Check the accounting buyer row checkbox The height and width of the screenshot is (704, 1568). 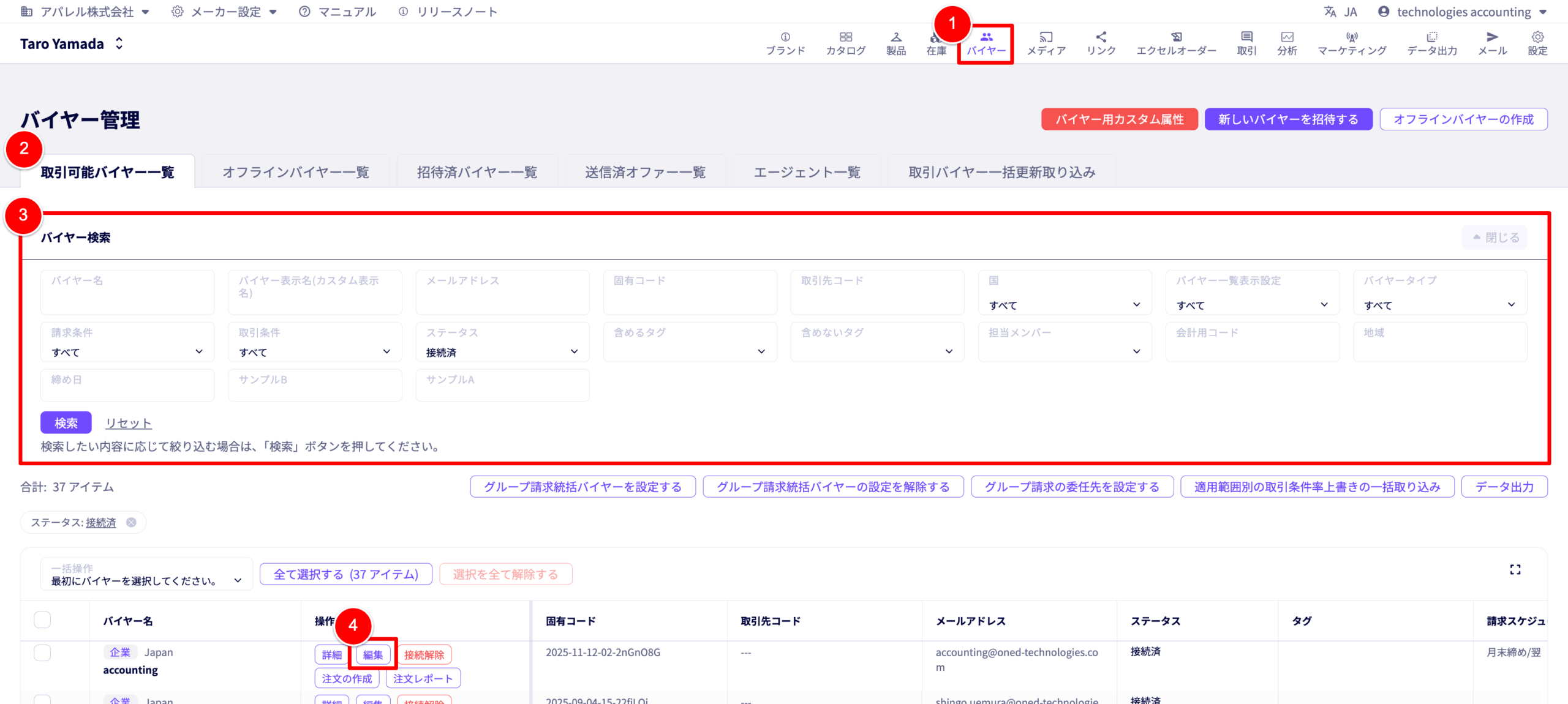pos(42,653)
